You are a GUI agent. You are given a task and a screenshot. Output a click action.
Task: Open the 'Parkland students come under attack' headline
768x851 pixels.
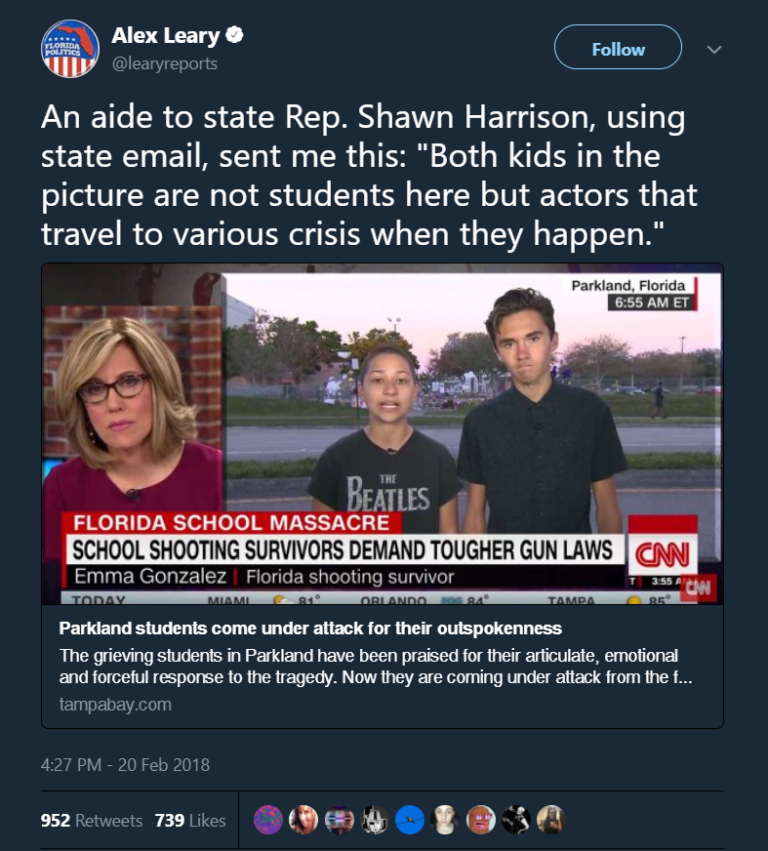point(310,629)
